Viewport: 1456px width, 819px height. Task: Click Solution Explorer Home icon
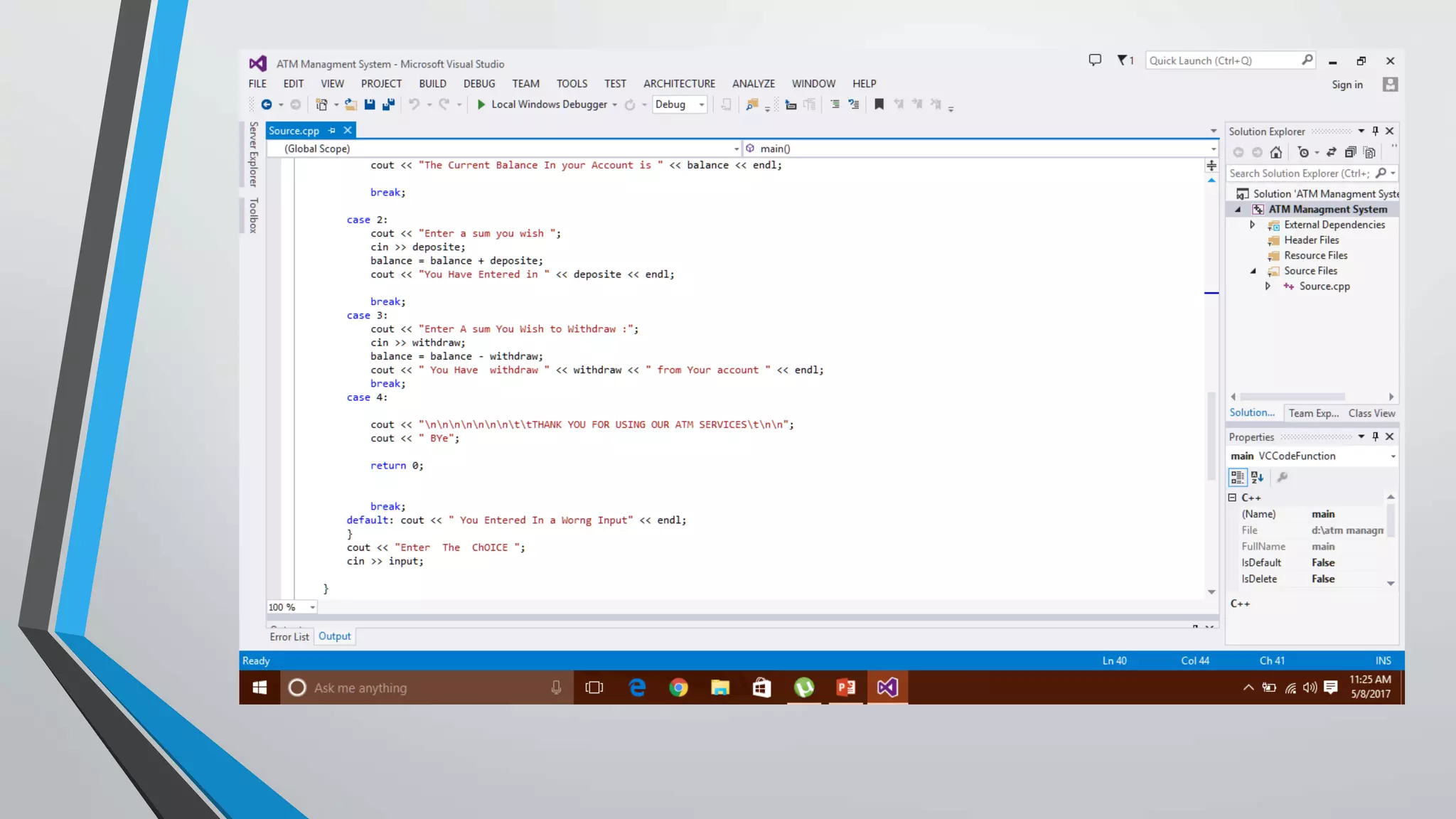[x=1276, y=152]
